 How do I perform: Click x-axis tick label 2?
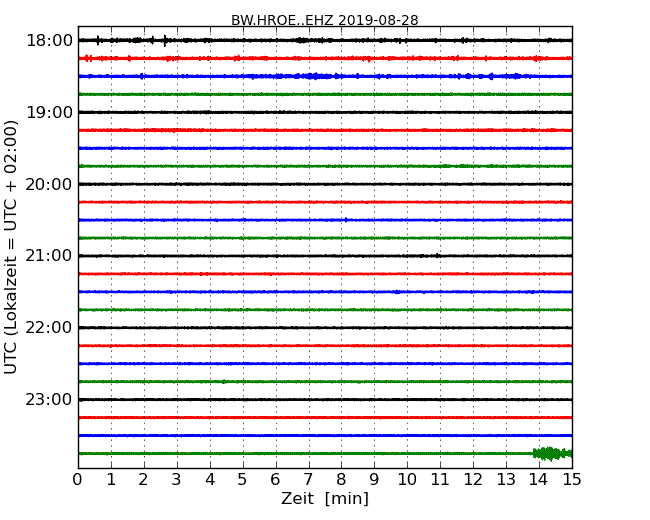tap(144, 480)
